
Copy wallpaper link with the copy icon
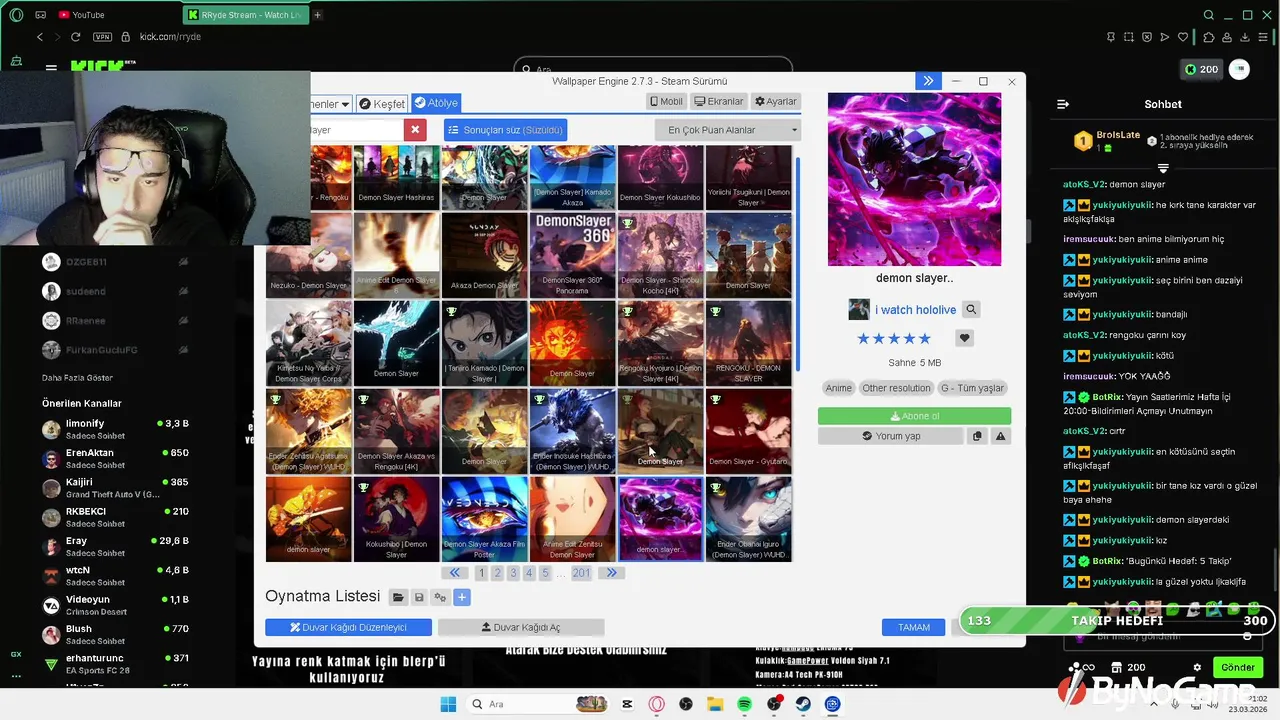point(977,436)
